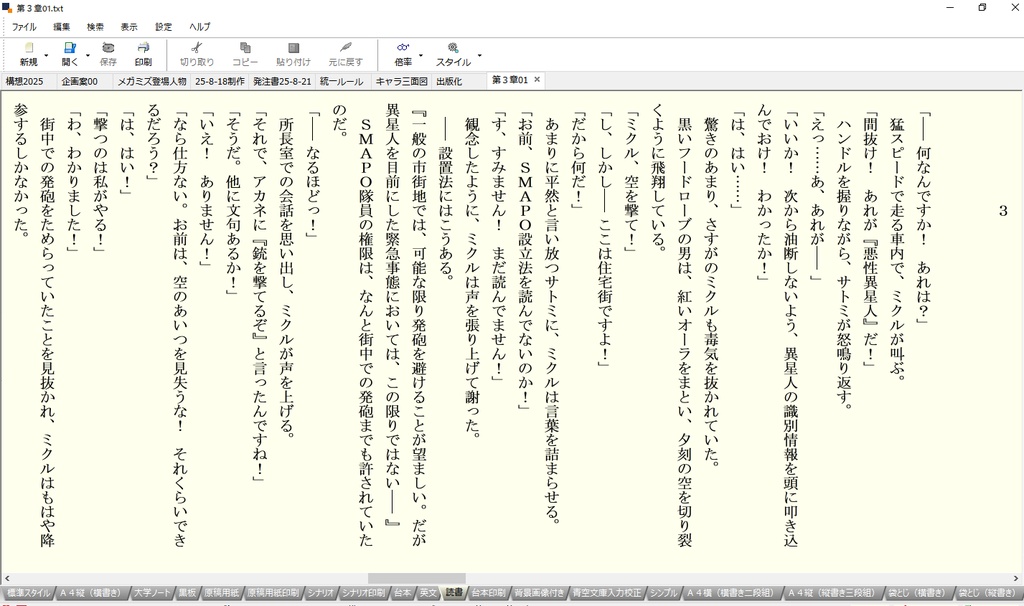Click the 新規 (New) document icon
This screenshot has width=1024, height=606.
click(x=29, y=48)
